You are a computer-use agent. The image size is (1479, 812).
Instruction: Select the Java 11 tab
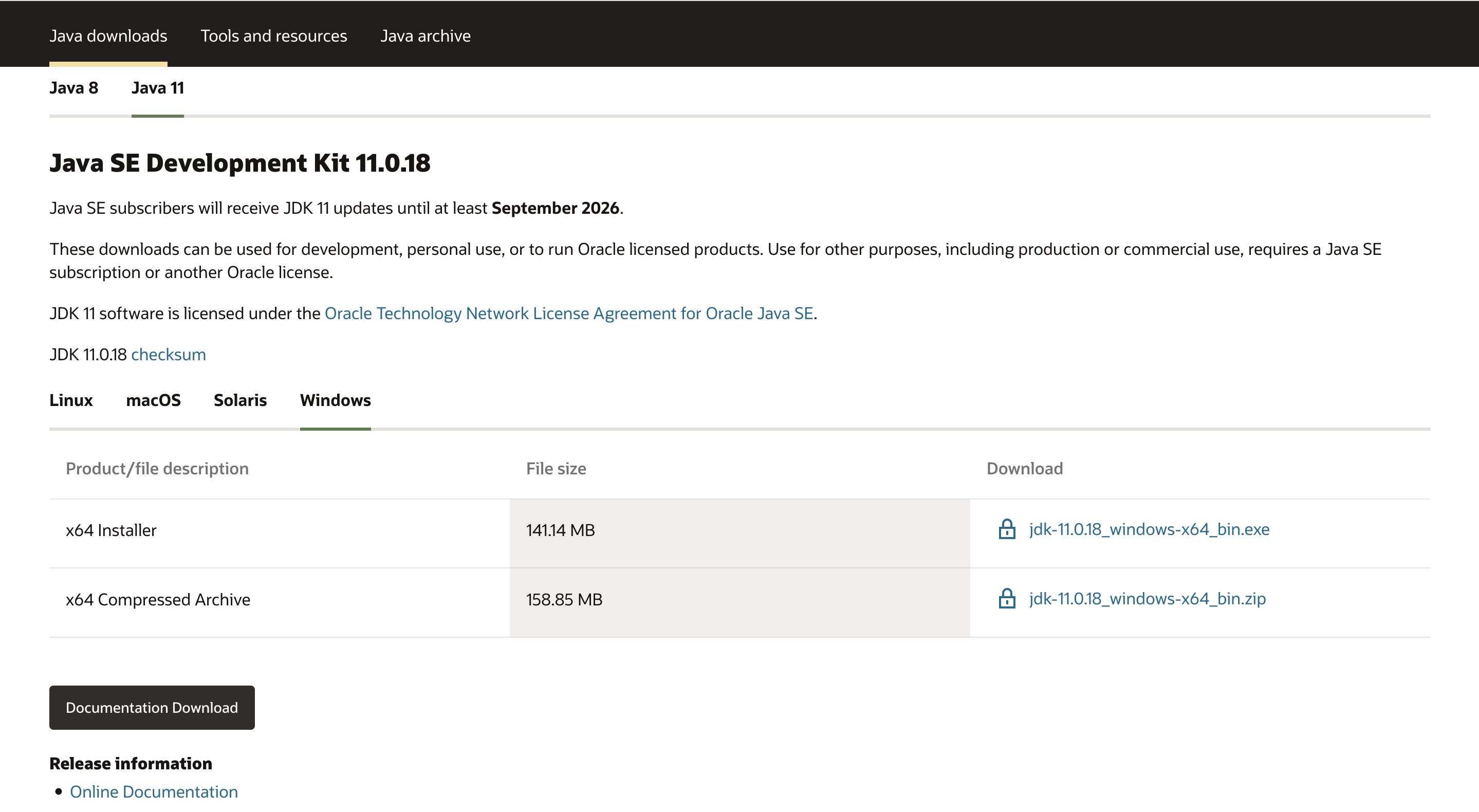[157, 88]
